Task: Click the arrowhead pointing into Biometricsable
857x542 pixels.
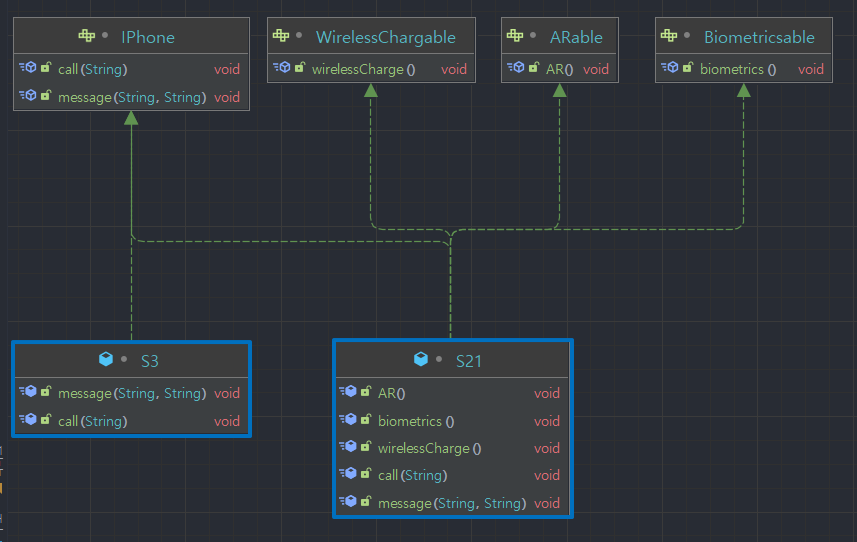Action: 743,90
